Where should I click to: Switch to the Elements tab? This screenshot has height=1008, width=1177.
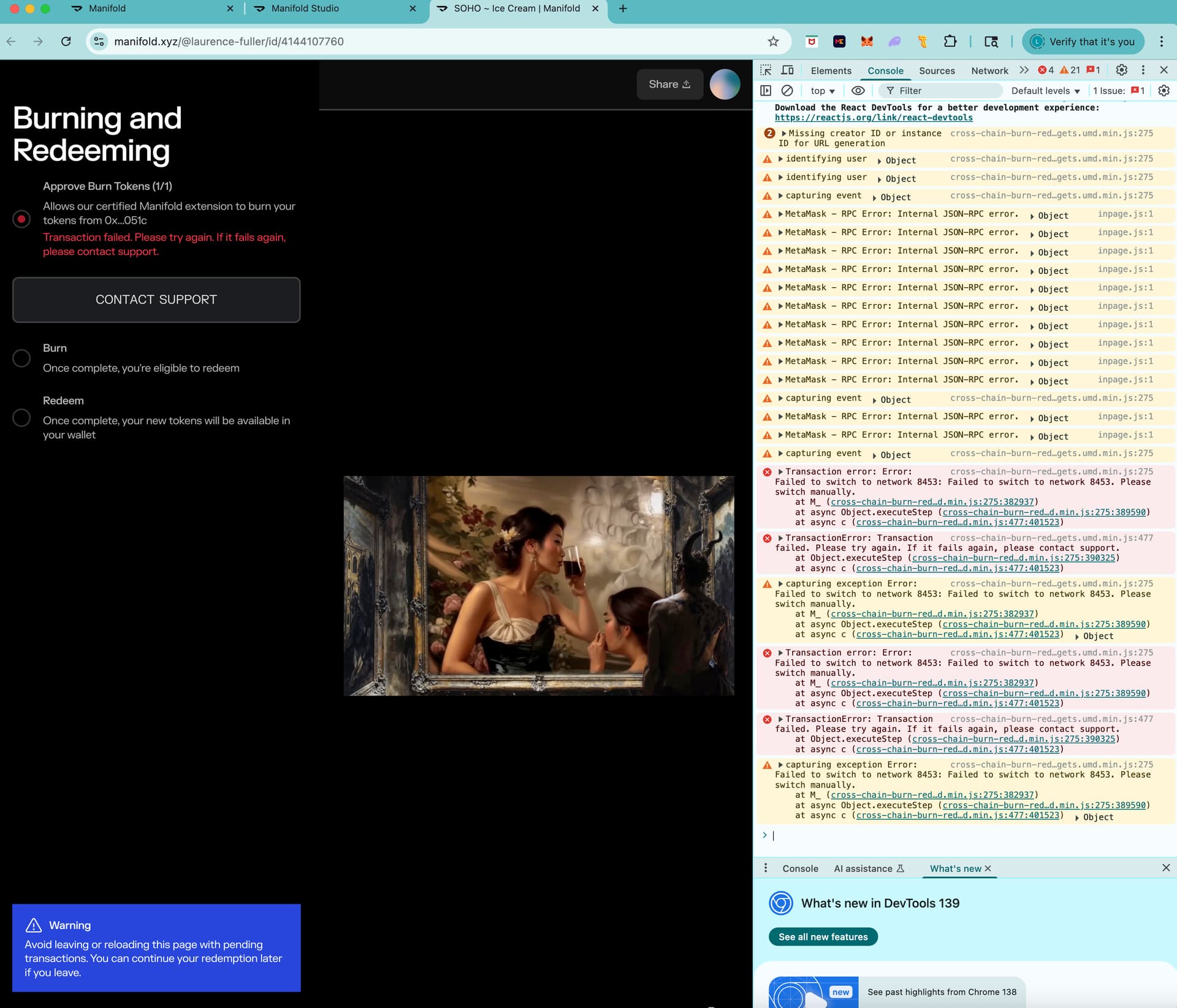click(831, 70)
